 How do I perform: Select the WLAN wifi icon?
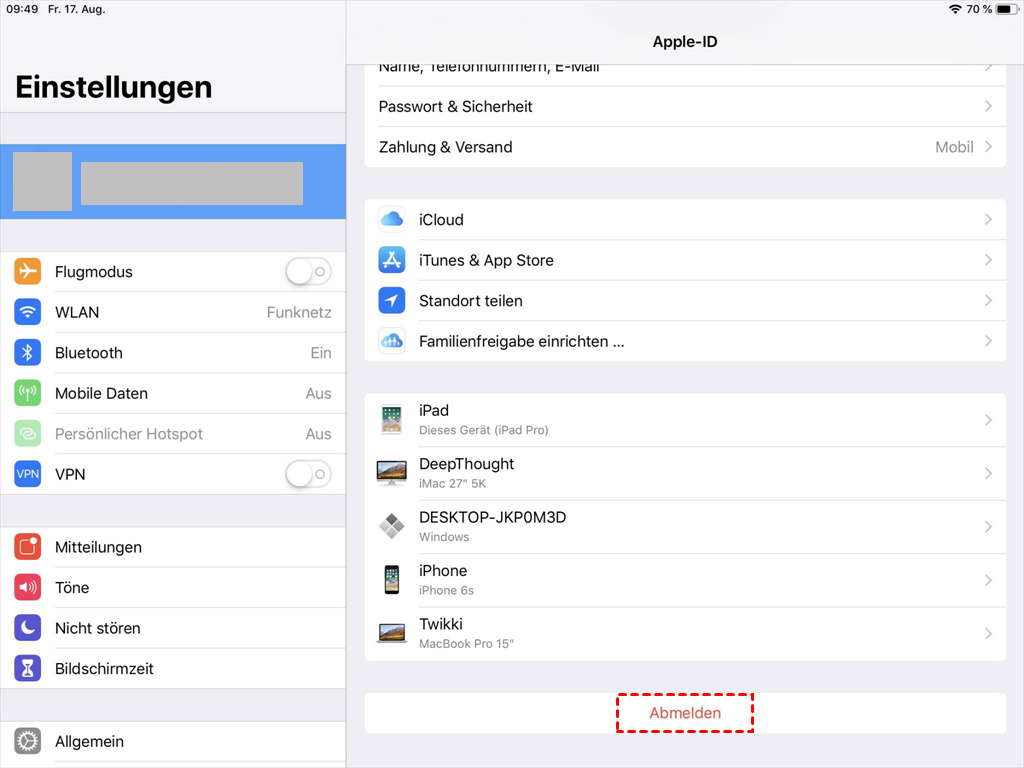28,312
